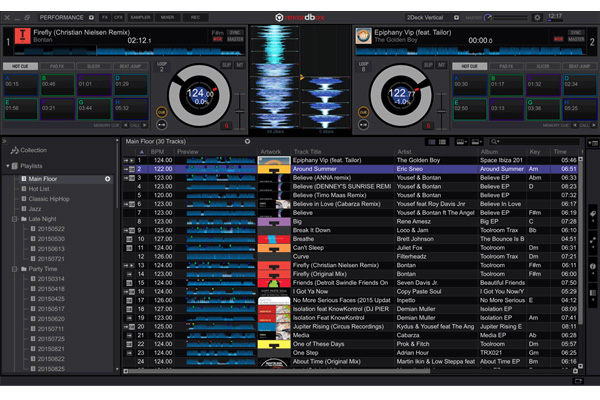Click the play/pause button on deck 1
This screenshot has height=400, width=600.
pyautogui.click(x=161, y=125)
